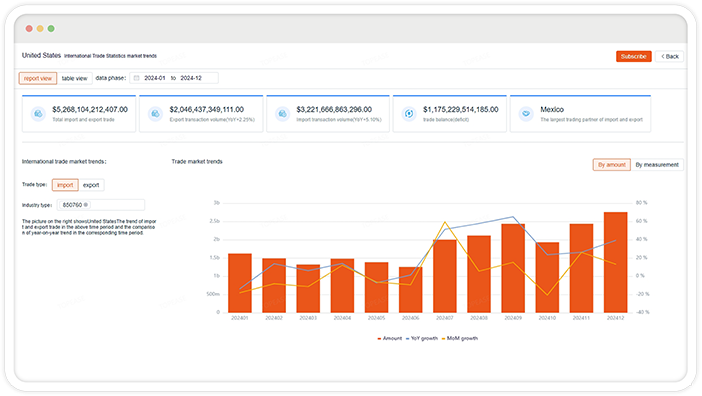Click trade balance $1,175,229,514,185.00
The image size is (702, 396).
click(461, 110)
